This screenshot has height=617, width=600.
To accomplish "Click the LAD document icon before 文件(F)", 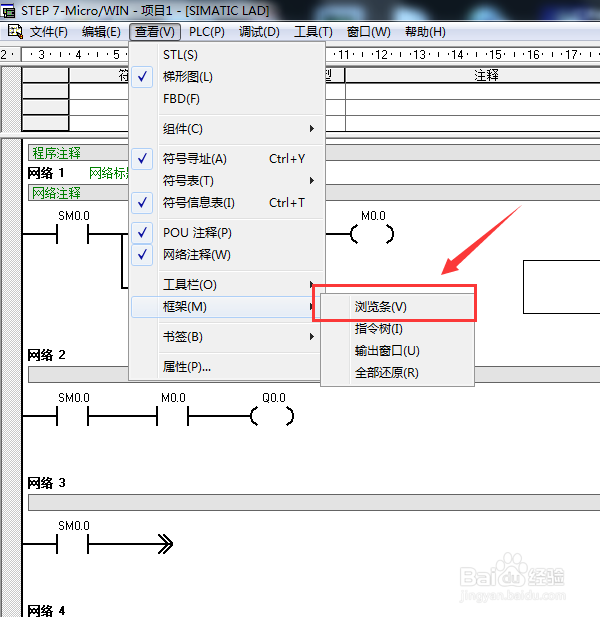I will coord(15,31).
